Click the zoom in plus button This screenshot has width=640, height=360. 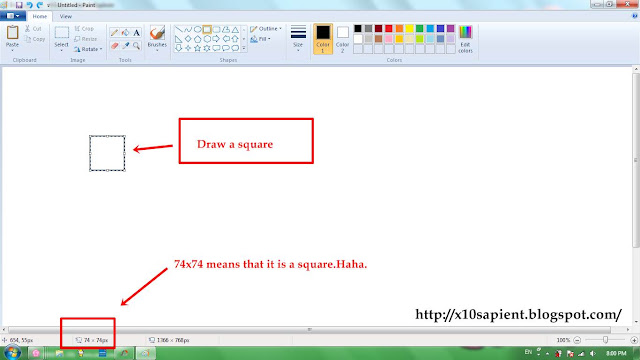(x=634, y=340)
